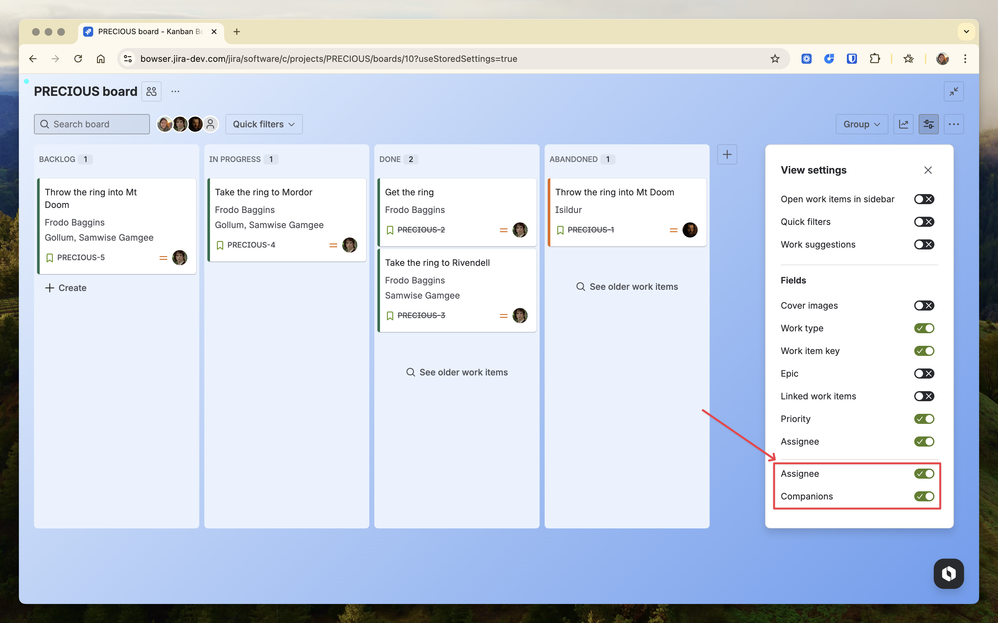Close the PRECIOUS board browser tab
The height and width of the screenshot is (623, 998).
tap(214, 31)
